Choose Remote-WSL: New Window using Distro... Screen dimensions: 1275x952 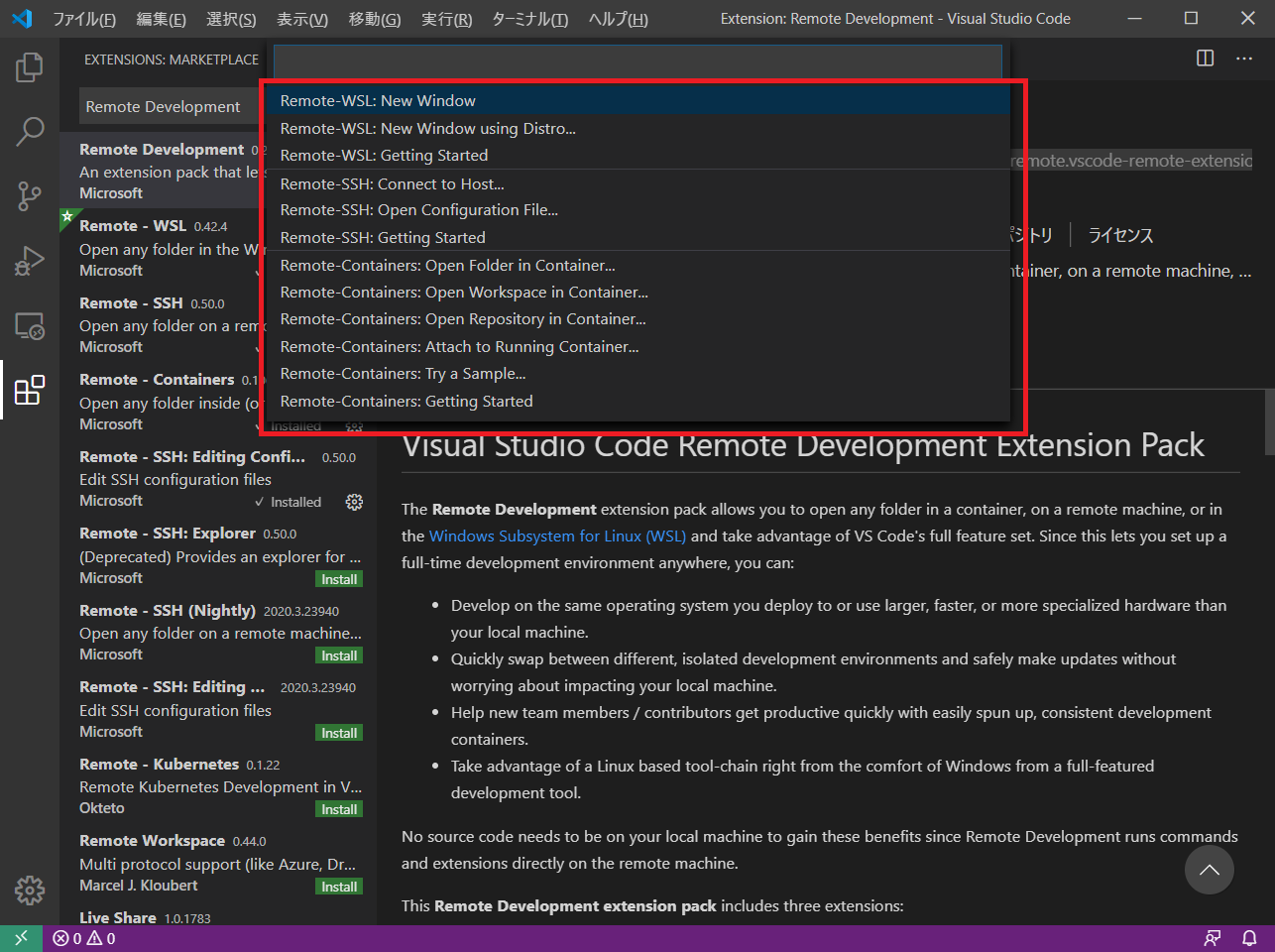pyautogui.click(x=637, y=129)
